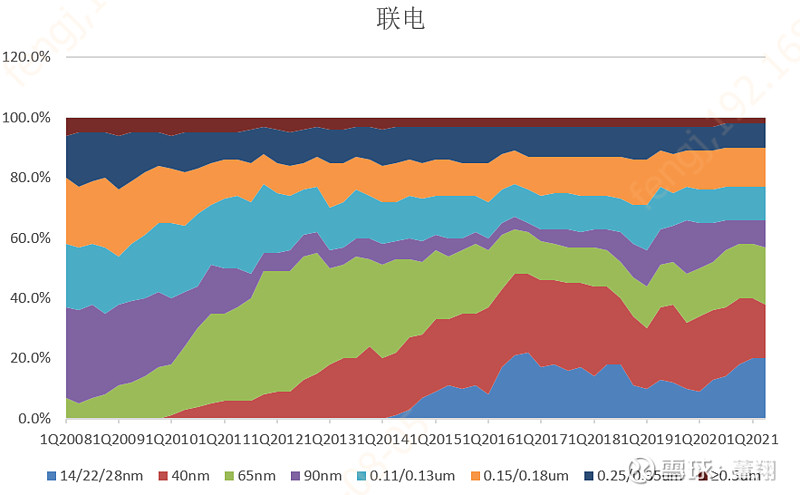
Task: Select the 65nm legend text
Action: (x=256, y=474)
